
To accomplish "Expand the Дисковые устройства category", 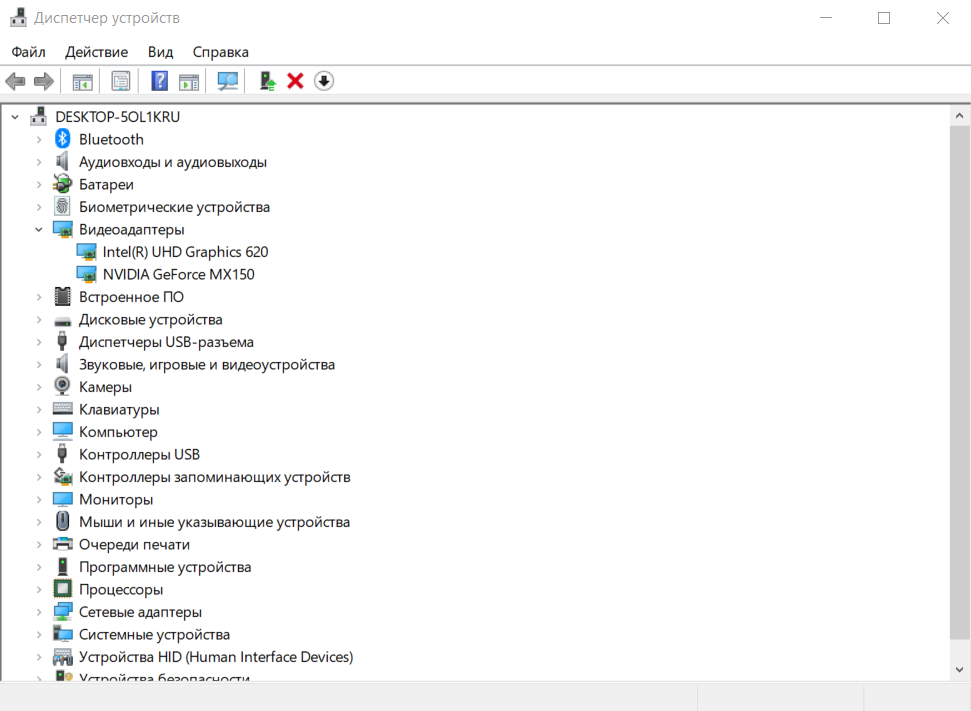I will (x=38, y=320).
